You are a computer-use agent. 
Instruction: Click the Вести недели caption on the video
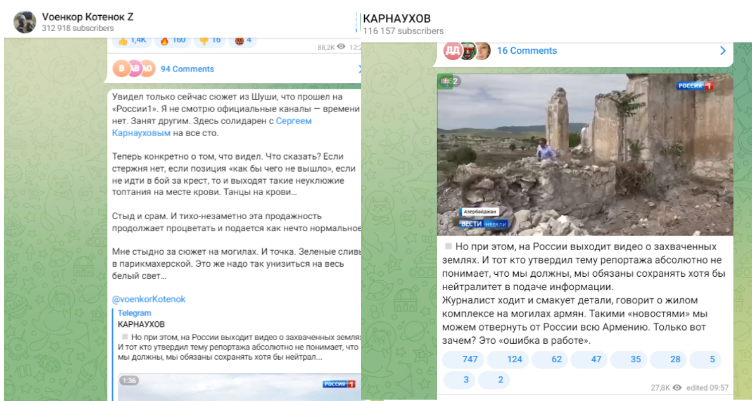pos(484,224)
